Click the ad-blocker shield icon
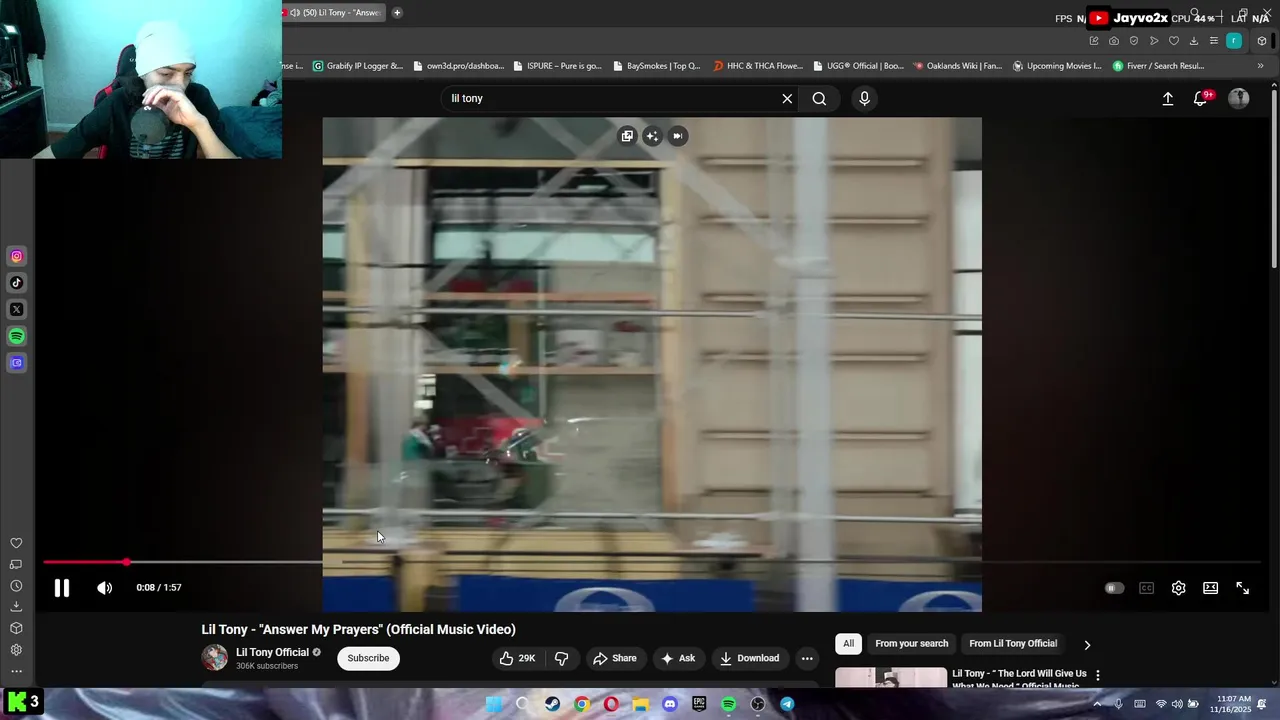The width and height of the screenshot is (1280, 720). coord(1133,41)
